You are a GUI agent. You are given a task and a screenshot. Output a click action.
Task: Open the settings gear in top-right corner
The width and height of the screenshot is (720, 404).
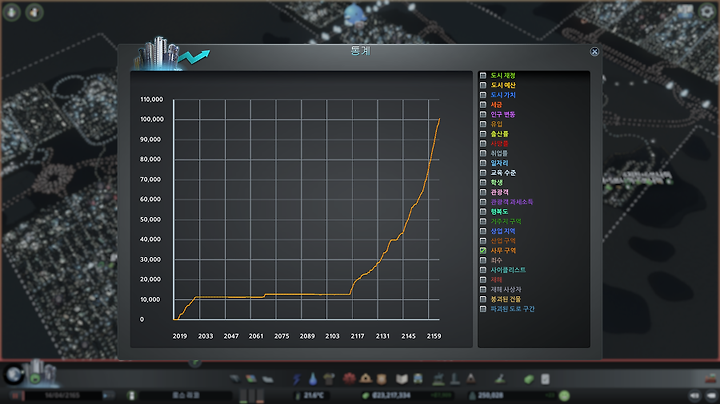point(707,11)
